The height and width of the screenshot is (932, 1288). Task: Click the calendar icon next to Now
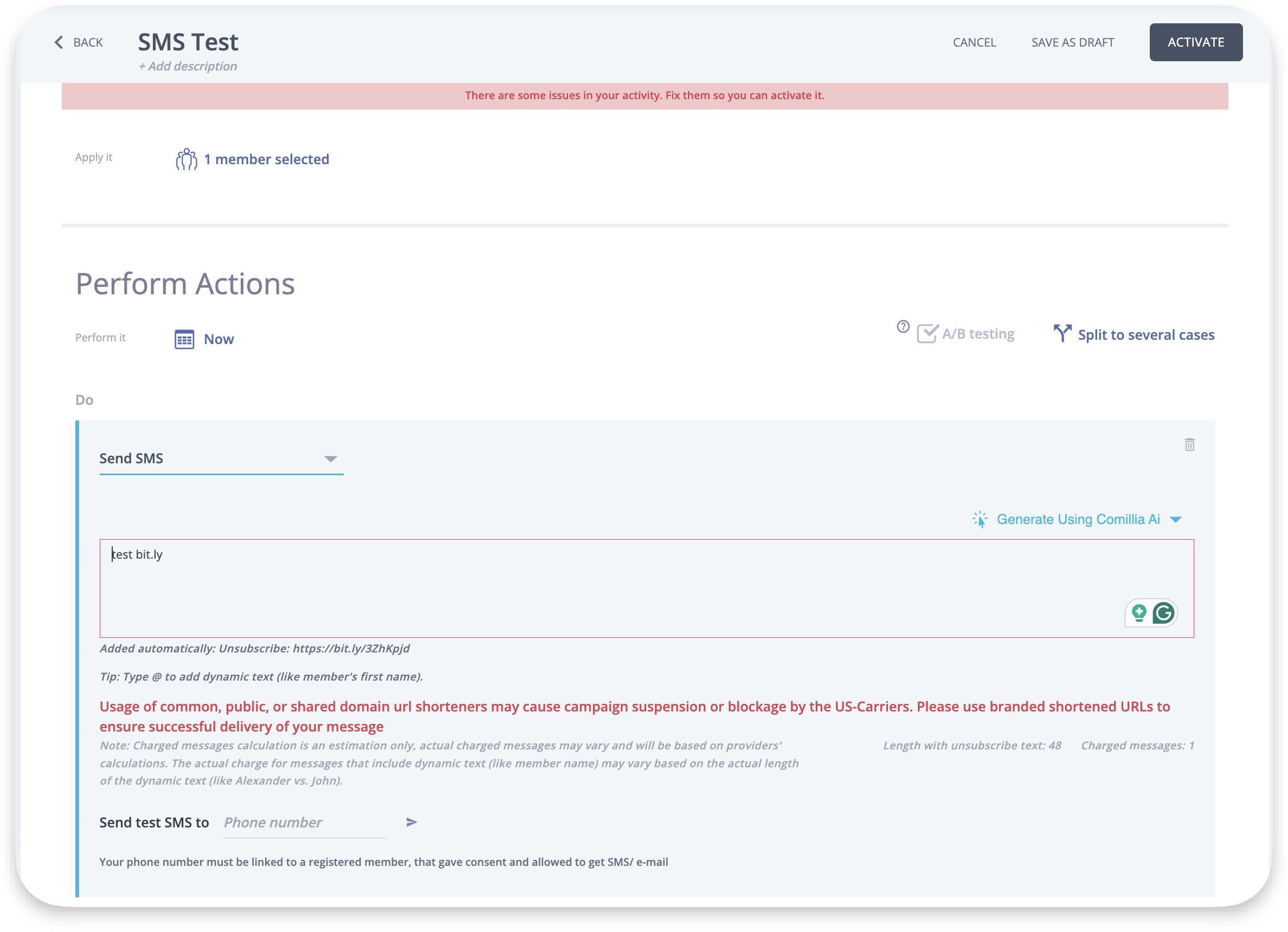click(184, 339)
